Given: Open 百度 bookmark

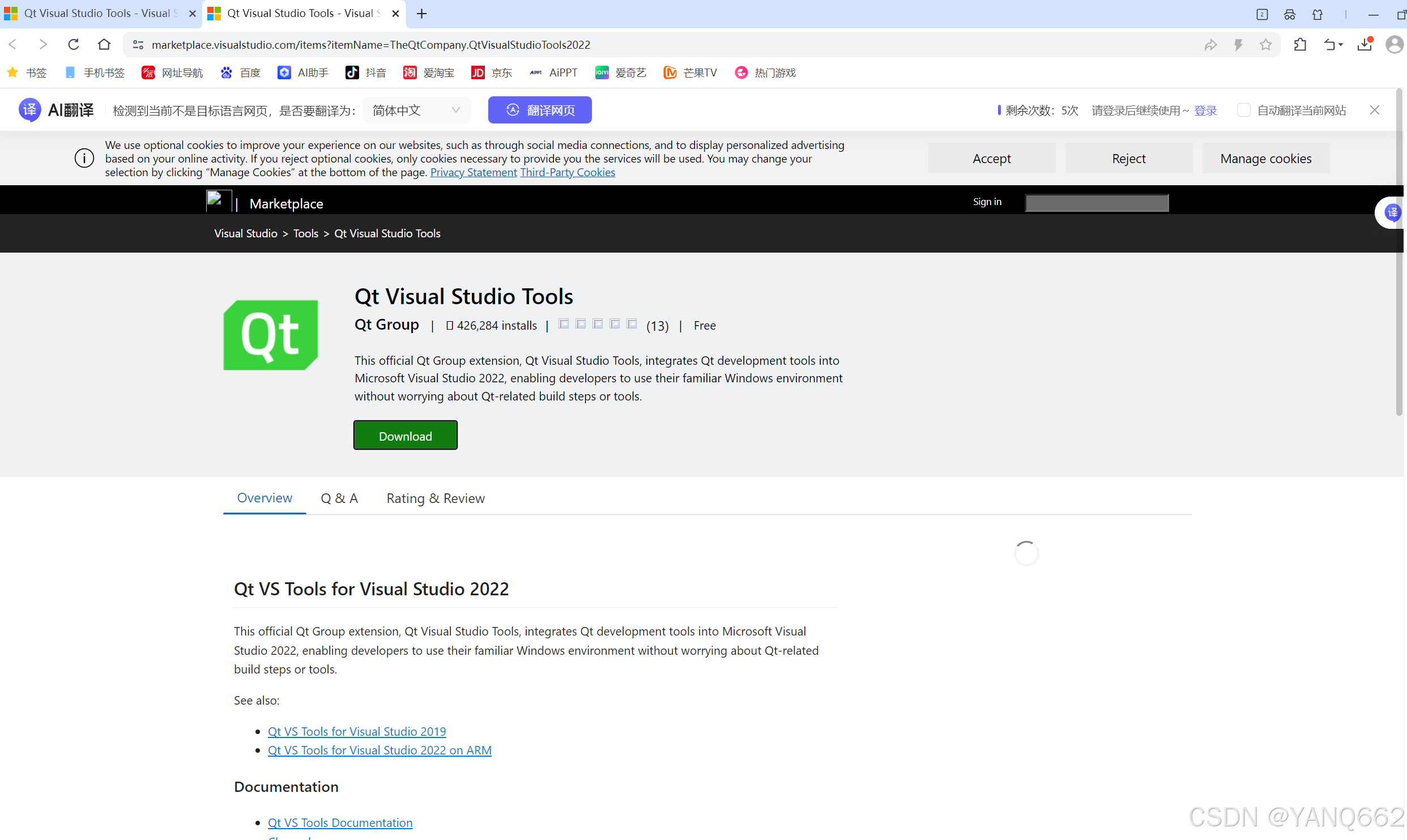Looking at the screenshot, I should pos(241,73).
